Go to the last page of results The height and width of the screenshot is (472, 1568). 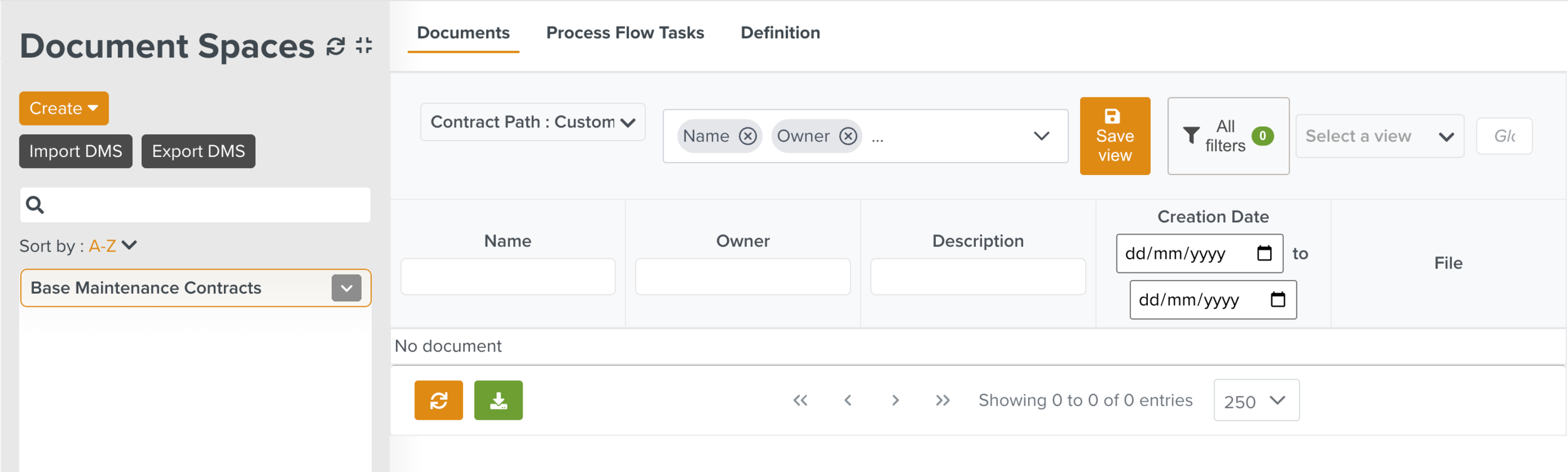942,400
